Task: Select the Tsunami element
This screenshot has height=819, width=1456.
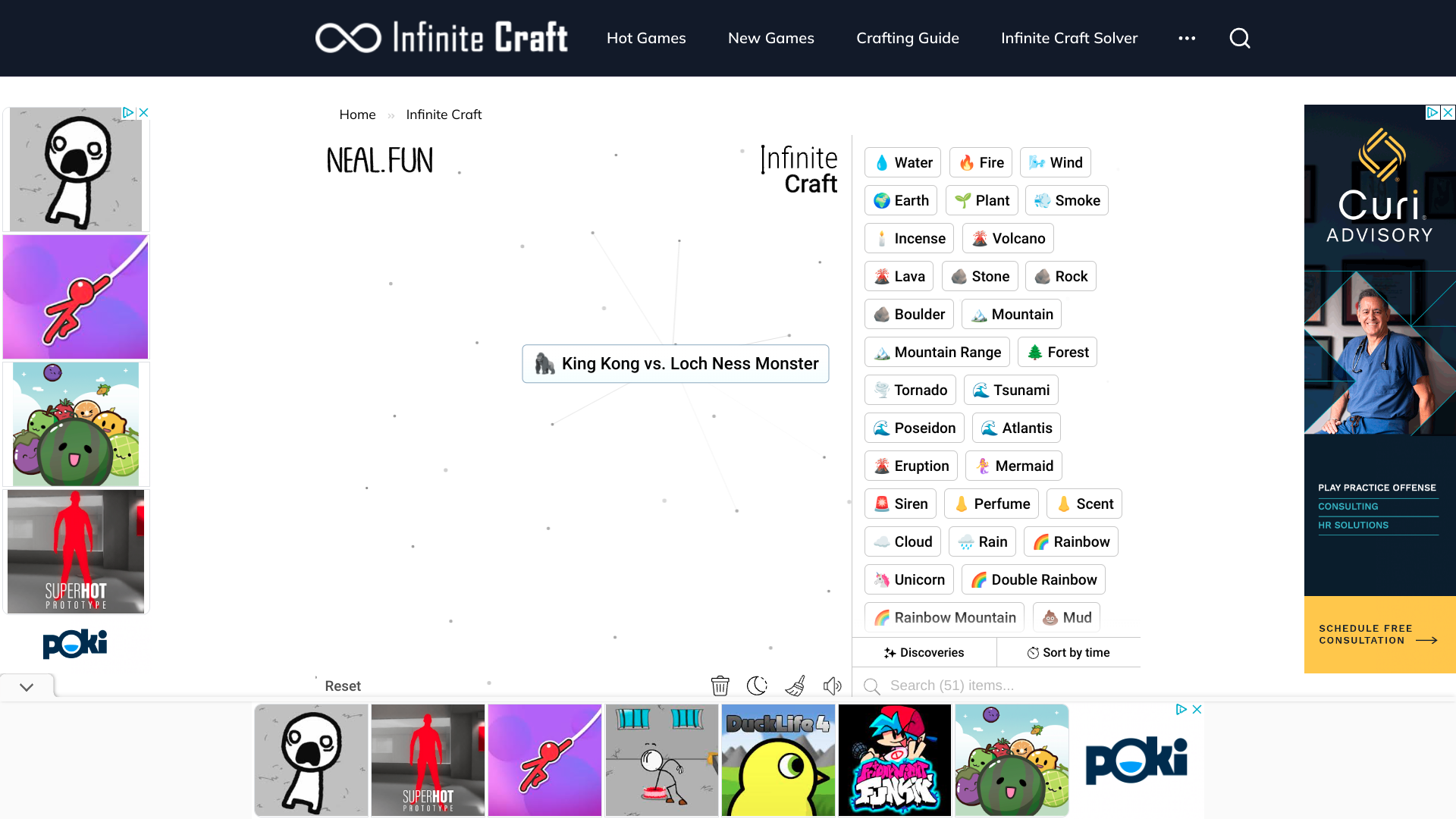Action: click(1011, 390)
